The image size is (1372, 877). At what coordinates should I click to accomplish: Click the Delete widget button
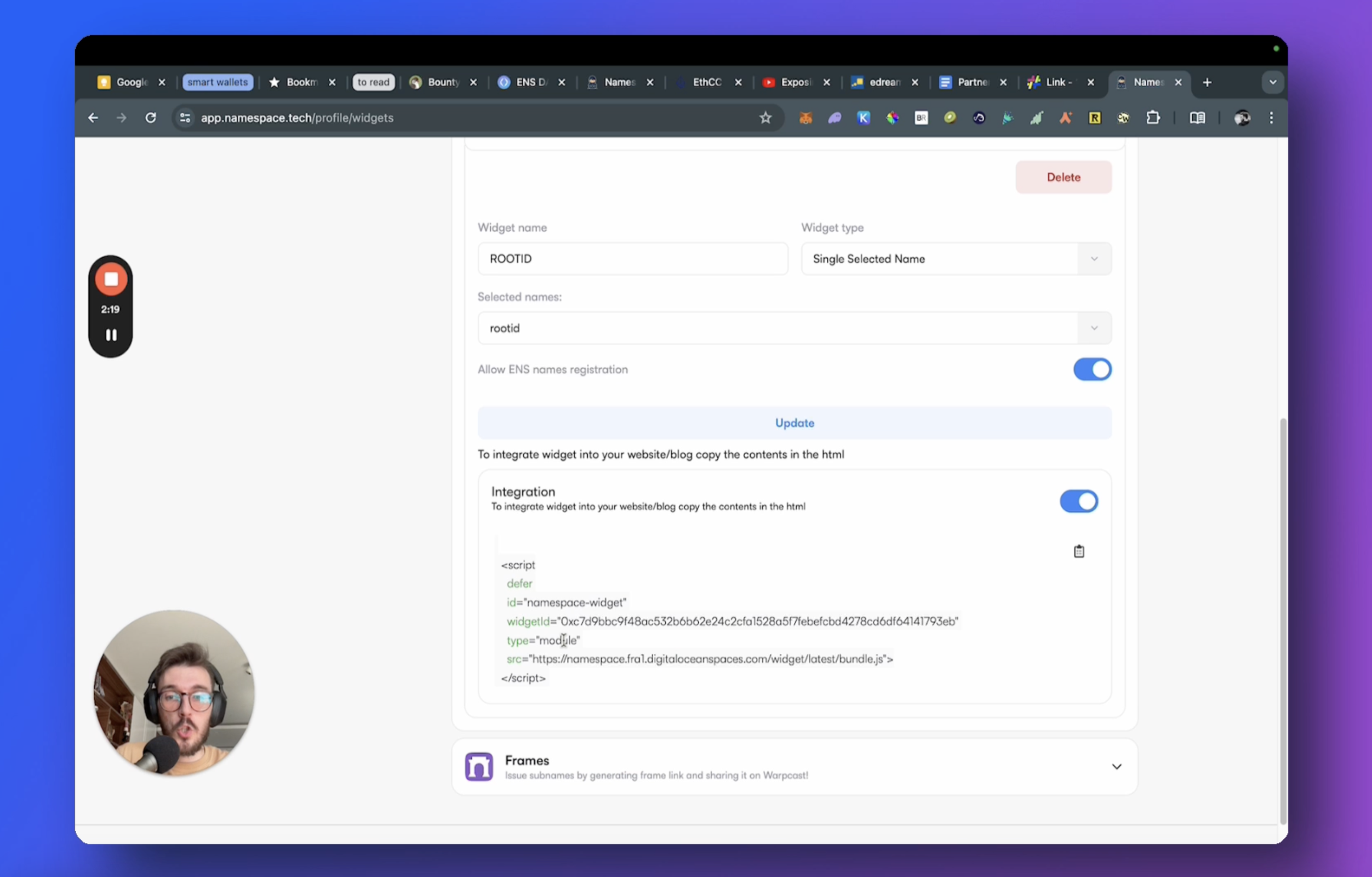pyautogui.click(x=1062, y=177)
